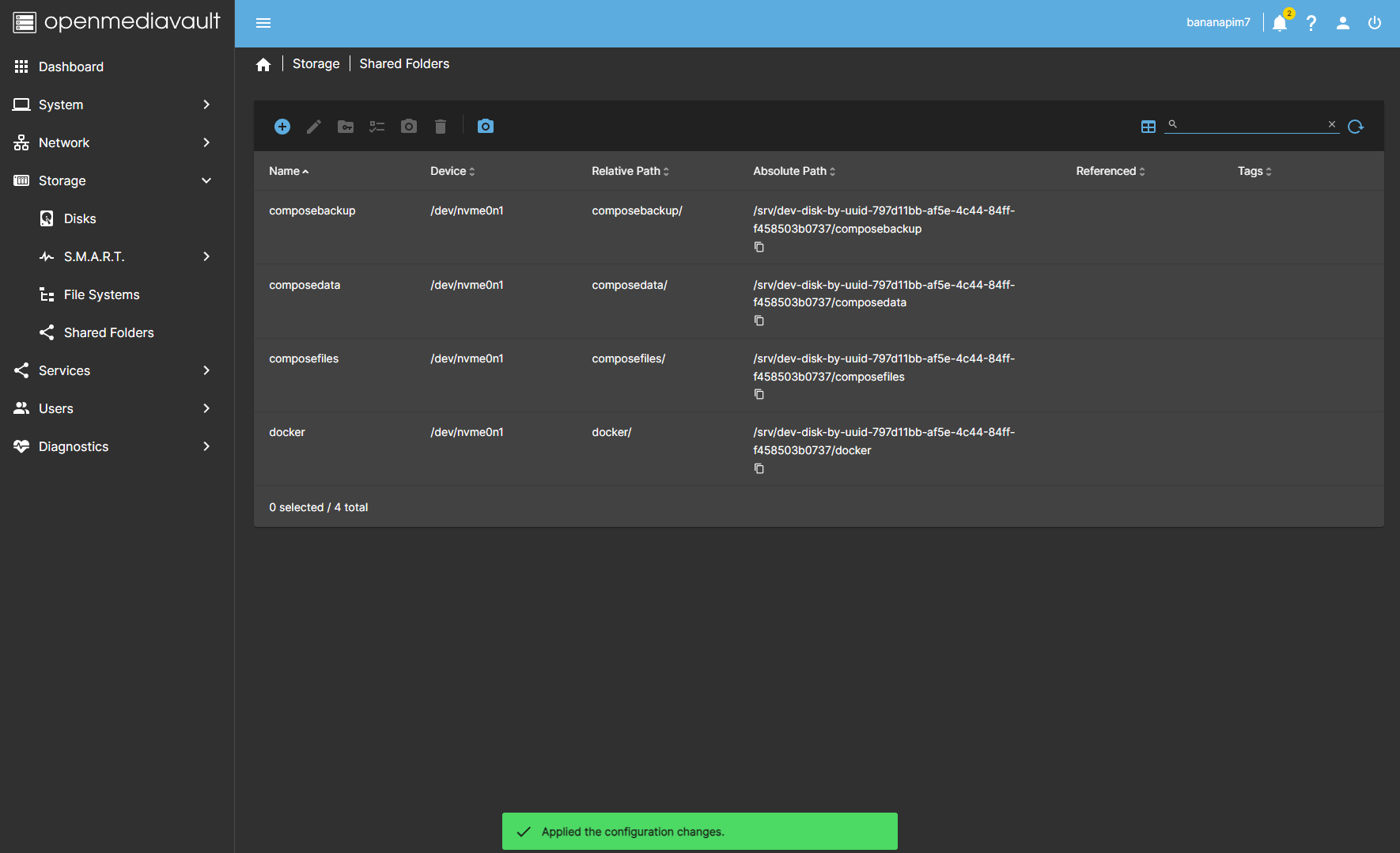Expand the Network menu
1400x853 pixels.
click(117, 142)
